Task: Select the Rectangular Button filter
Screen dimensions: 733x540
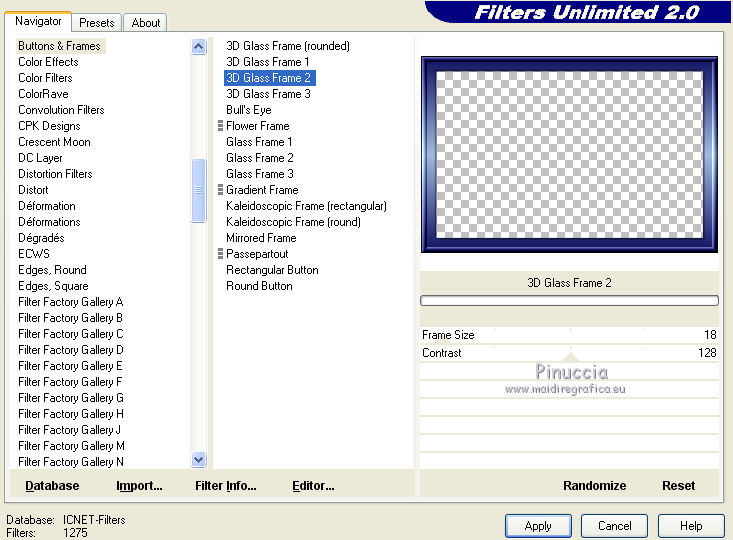Action: [272, 269]
